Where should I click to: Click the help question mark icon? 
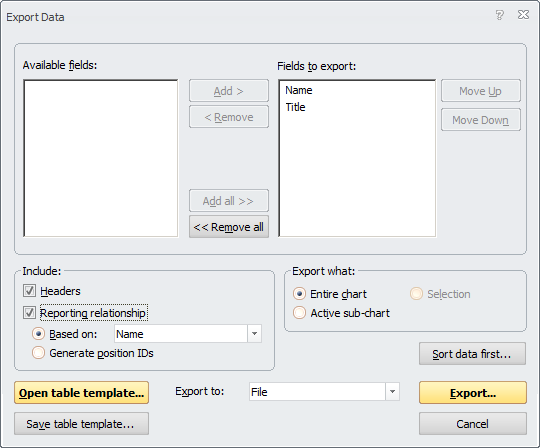tap(499, 15)
